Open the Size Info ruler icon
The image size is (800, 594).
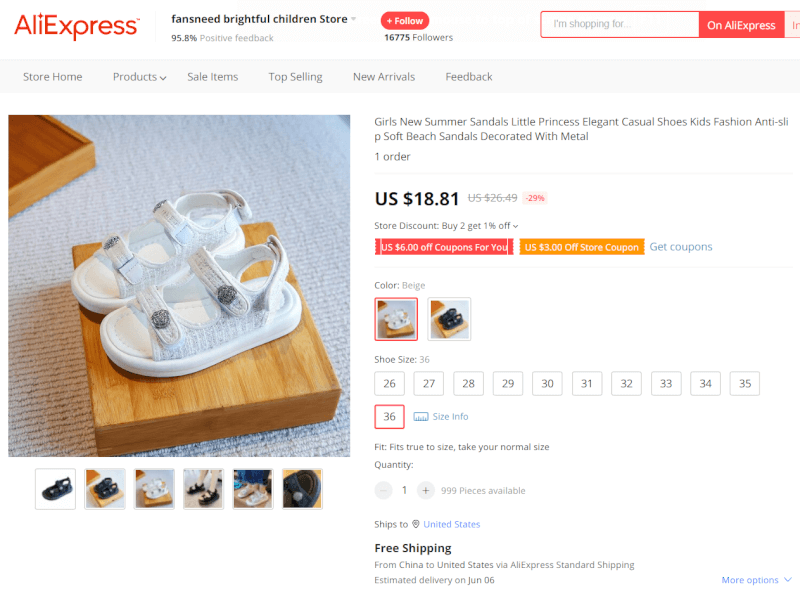[421, 417]
